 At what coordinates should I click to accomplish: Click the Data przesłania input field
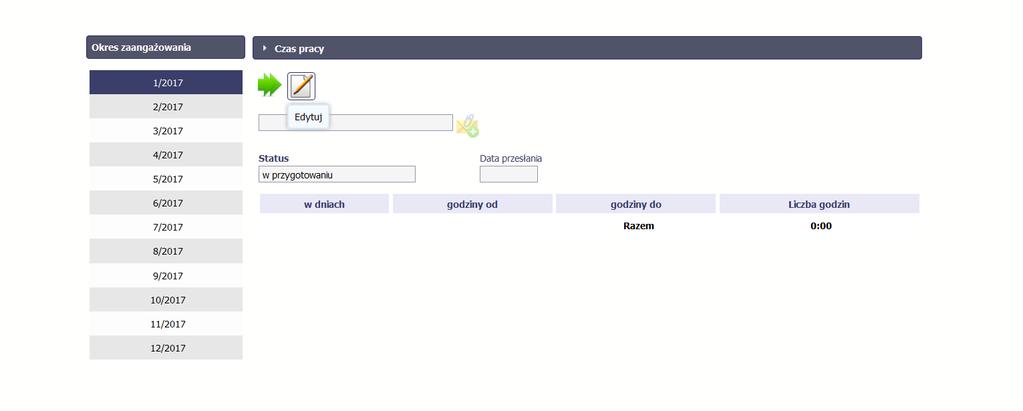pyautogui.click(x=509, y=174)
